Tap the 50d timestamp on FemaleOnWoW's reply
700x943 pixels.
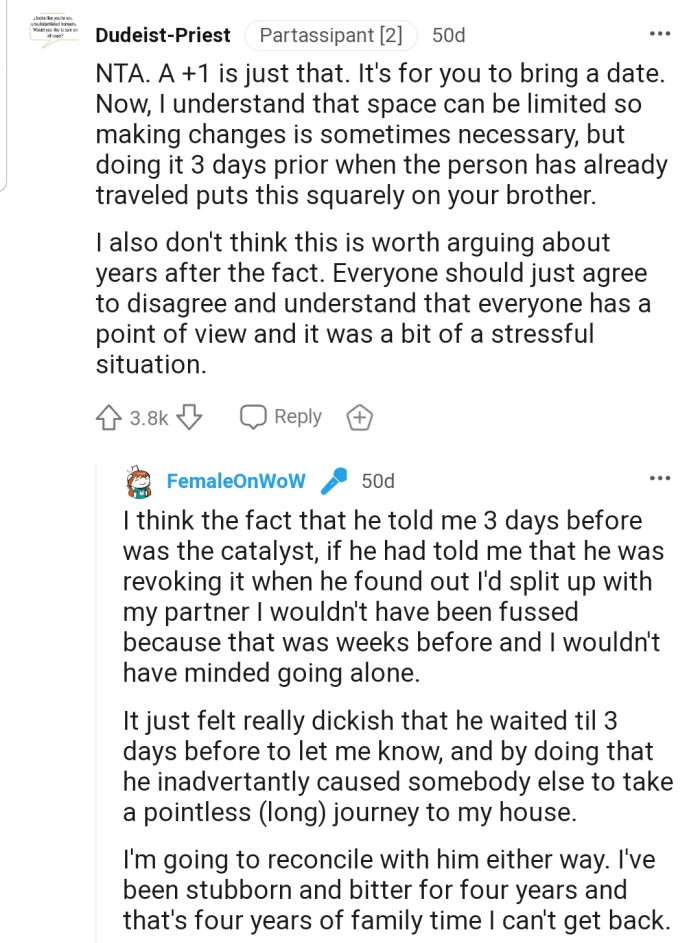(378, 481)
